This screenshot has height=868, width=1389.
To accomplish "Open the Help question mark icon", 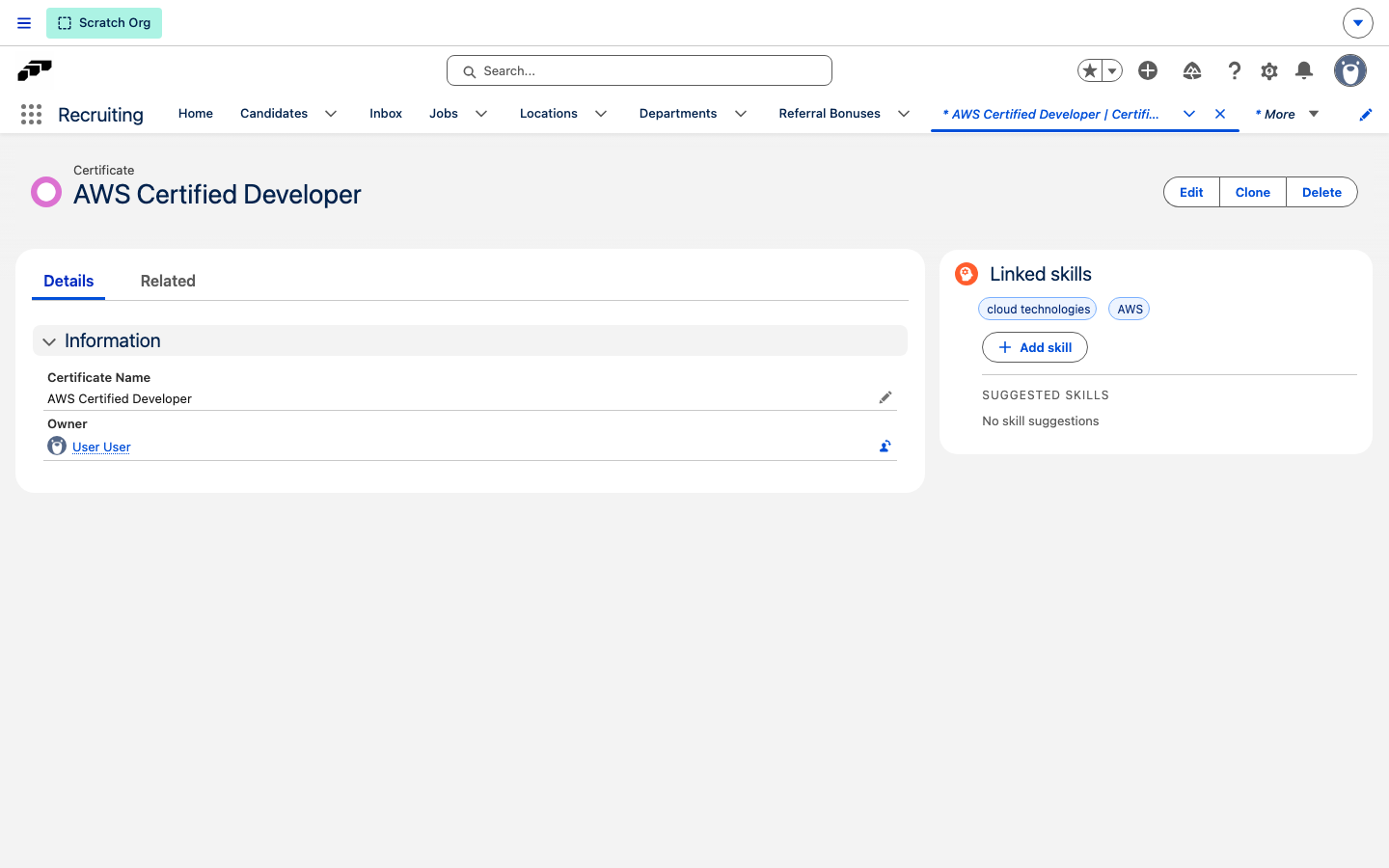I will tap(1234, 70).
